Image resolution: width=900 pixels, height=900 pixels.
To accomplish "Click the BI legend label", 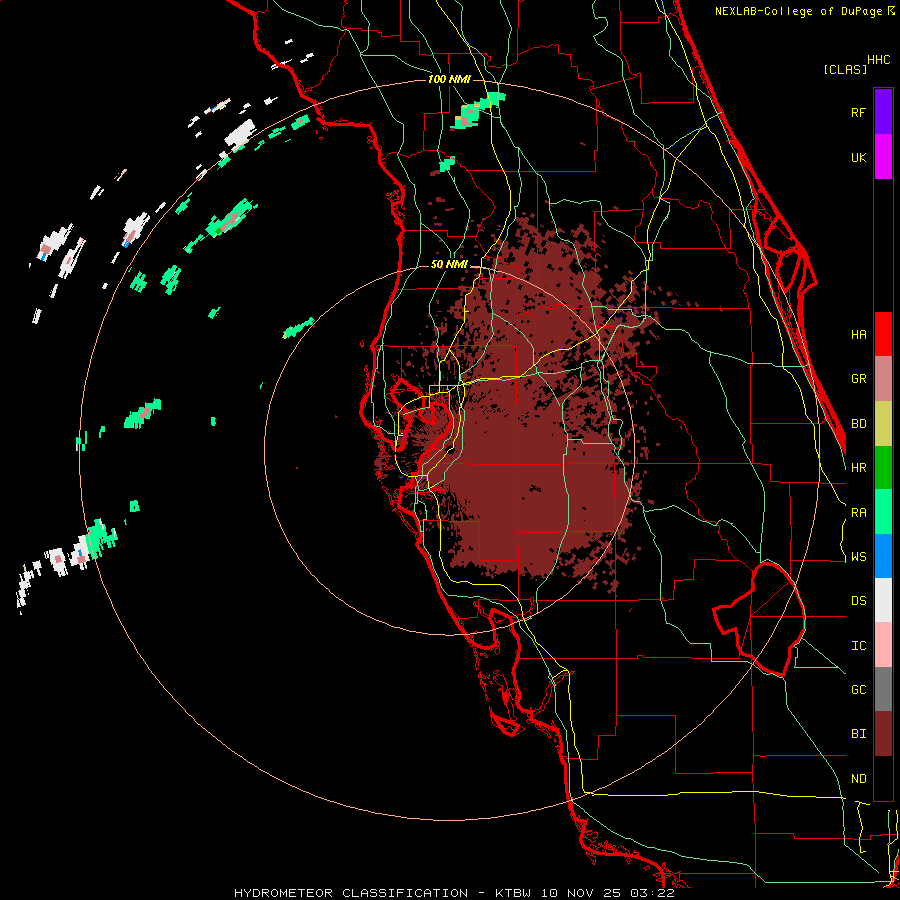I will pos(858,734).
